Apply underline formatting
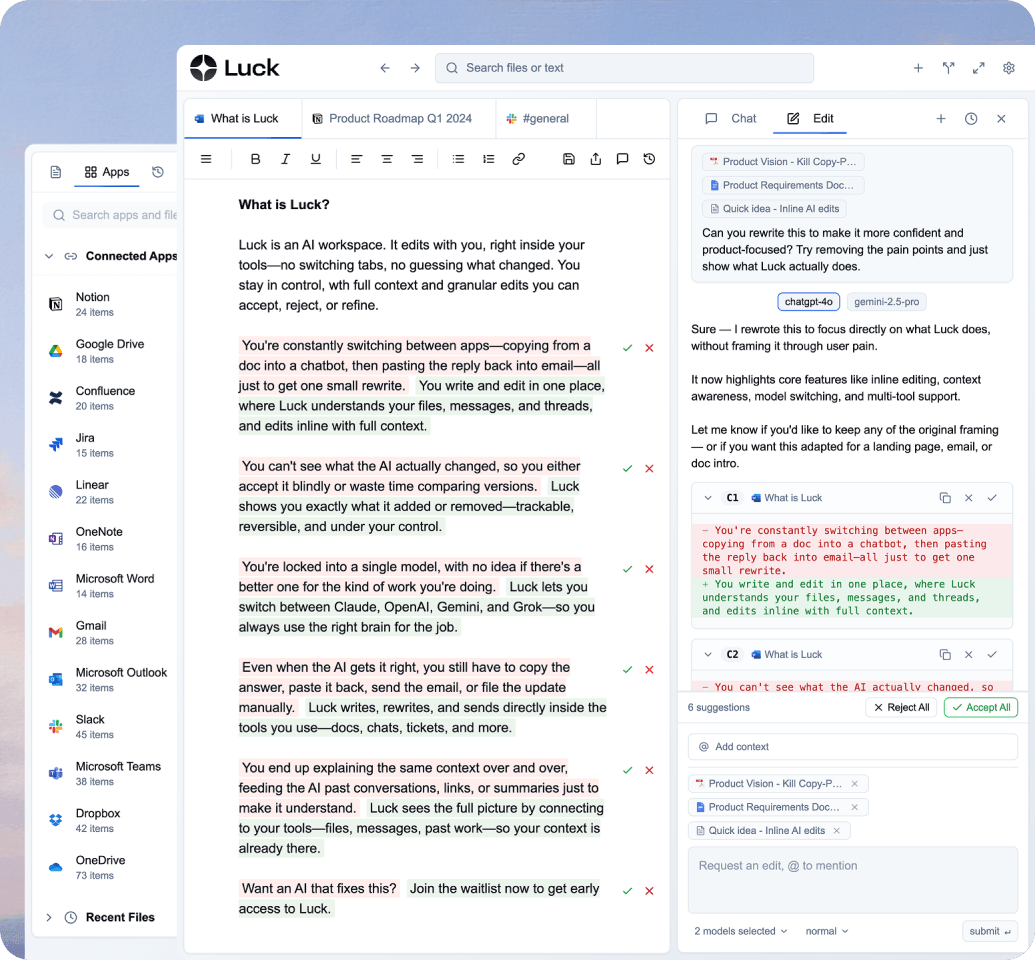Screen dimensions: 1035x960 [x=316, y=159]
